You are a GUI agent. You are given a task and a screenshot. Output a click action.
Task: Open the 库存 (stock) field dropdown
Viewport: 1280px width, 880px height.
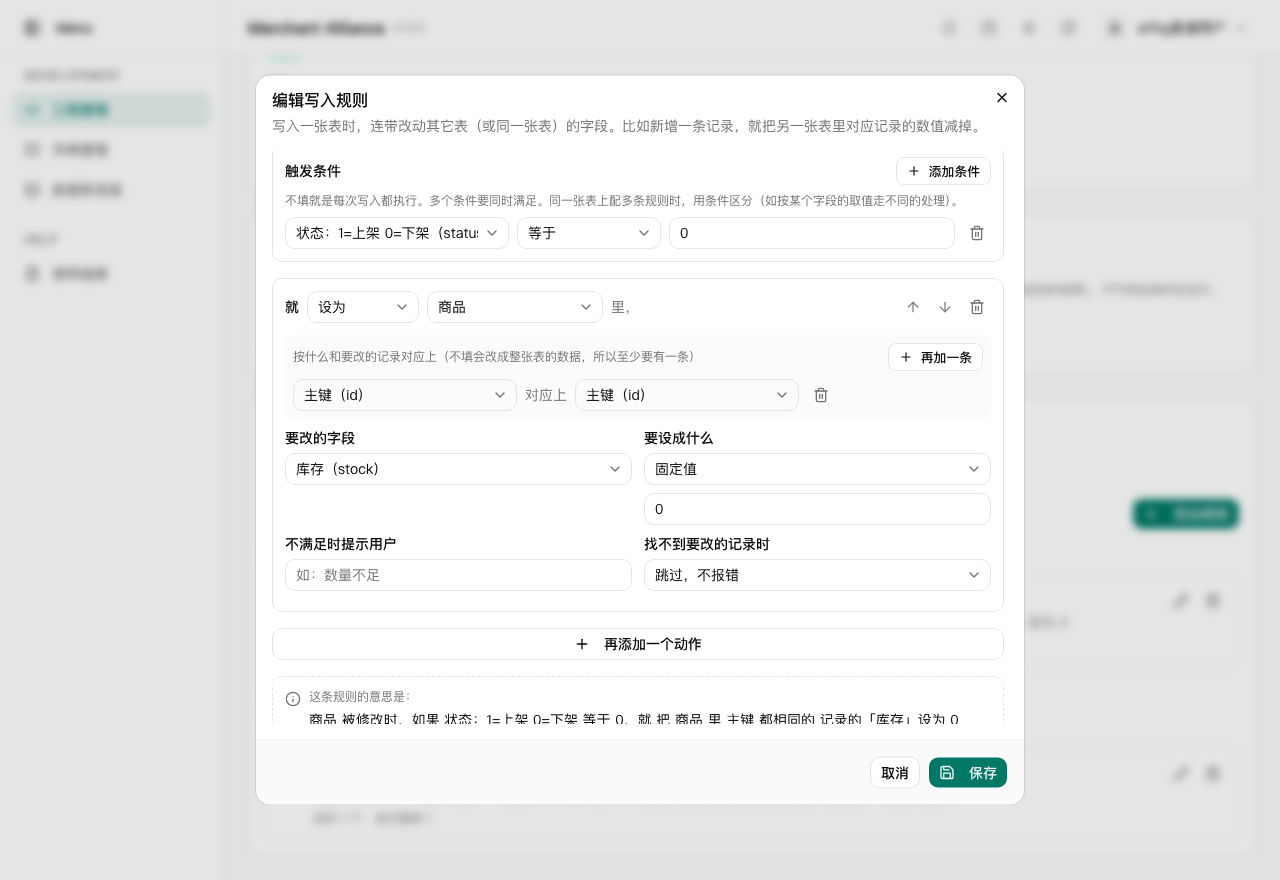tap(458, 469)
